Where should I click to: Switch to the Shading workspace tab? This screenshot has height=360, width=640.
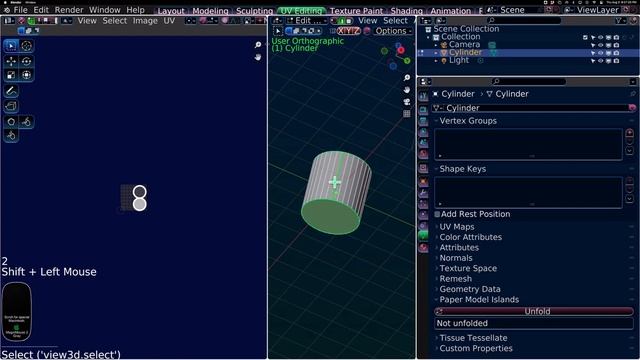tap(407, 11)
